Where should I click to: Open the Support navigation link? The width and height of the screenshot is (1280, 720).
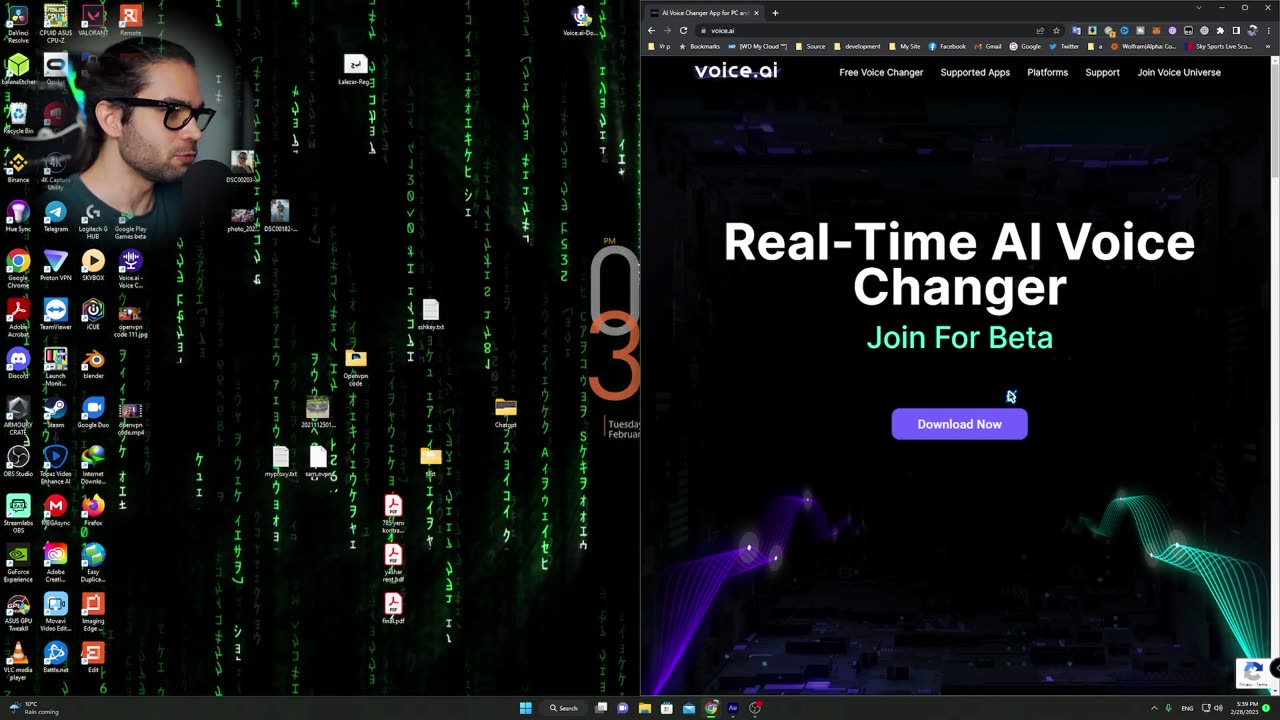click(1102, 72)
